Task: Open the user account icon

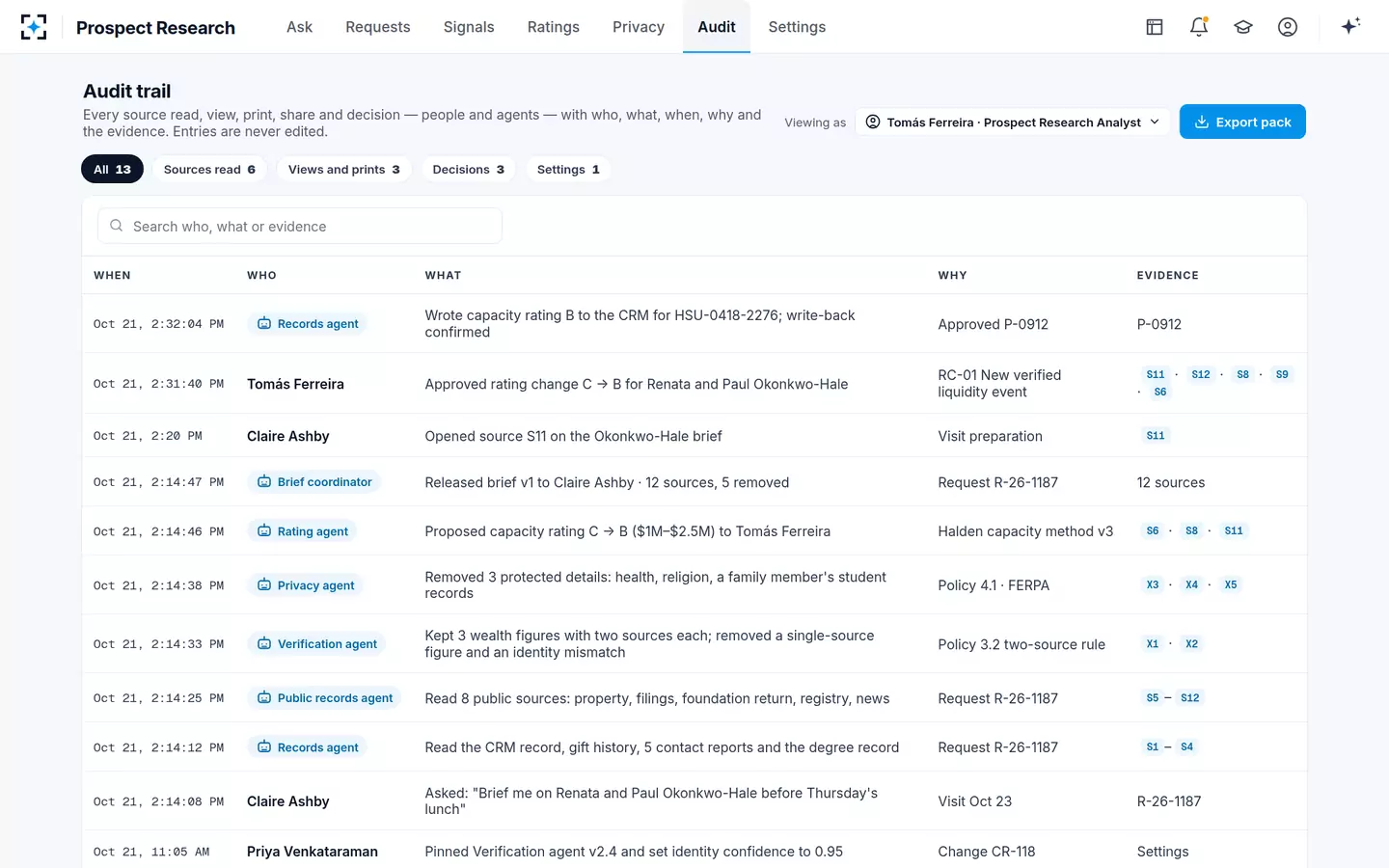Action: click(x=1288, y=27)
